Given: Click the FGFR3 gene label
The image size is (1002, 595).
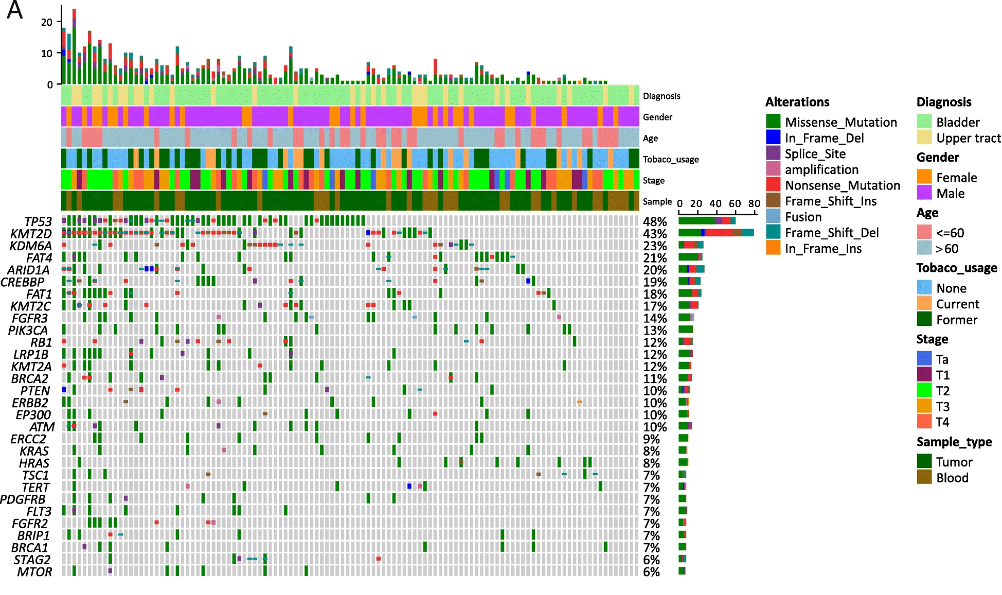Looking at the screenshot, I should pyautogui.click(x=30, y=318).
